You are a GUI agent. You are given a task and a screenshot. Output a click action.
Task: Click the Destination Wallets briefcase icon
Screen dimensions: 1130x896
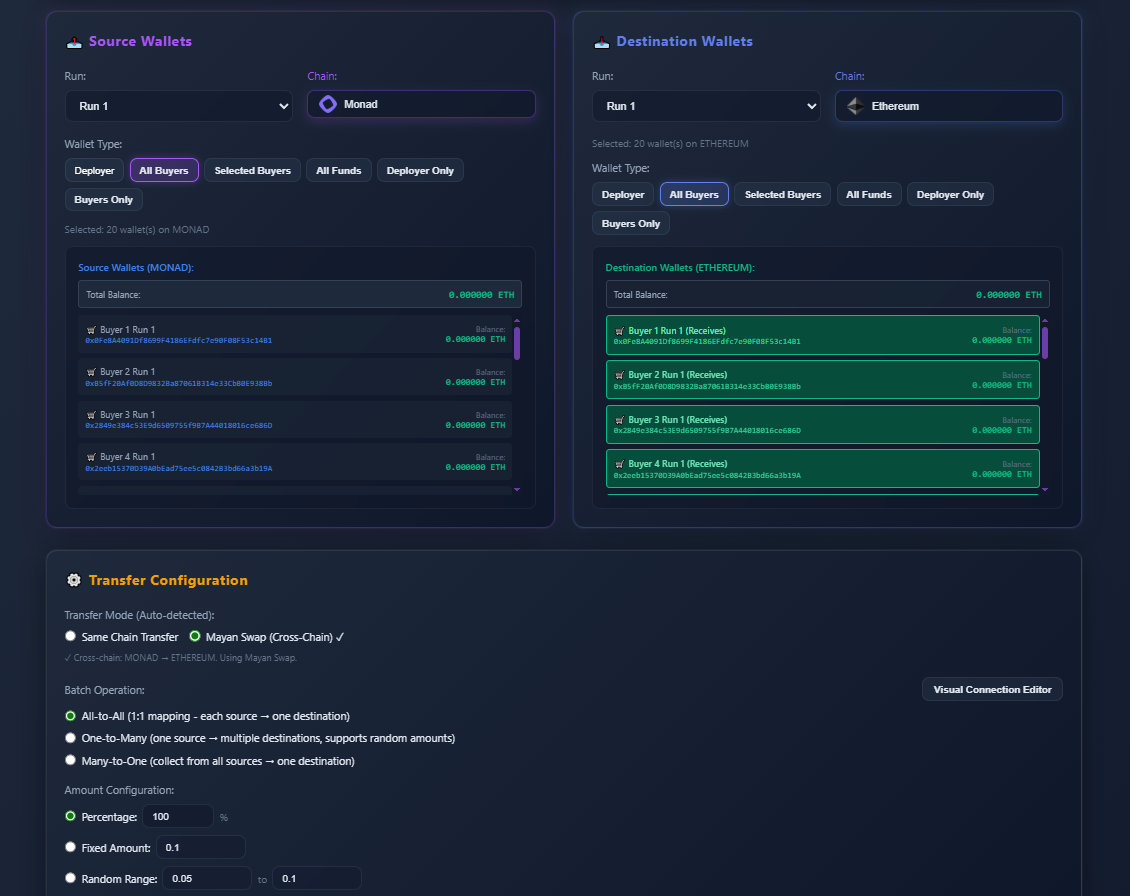pyautogui.click(x=601, y=41)
